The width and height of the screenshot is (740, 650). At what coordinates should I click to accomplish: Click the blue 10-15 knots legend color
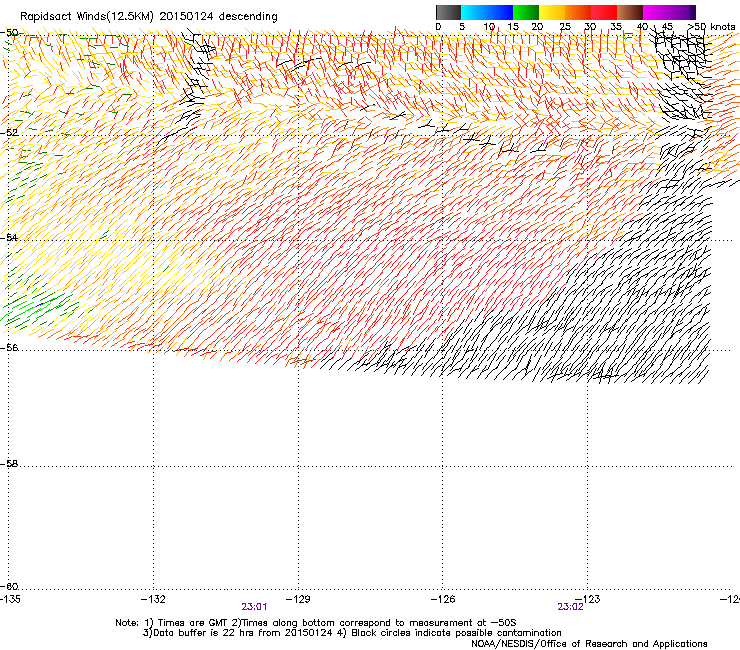click(500, 12)
